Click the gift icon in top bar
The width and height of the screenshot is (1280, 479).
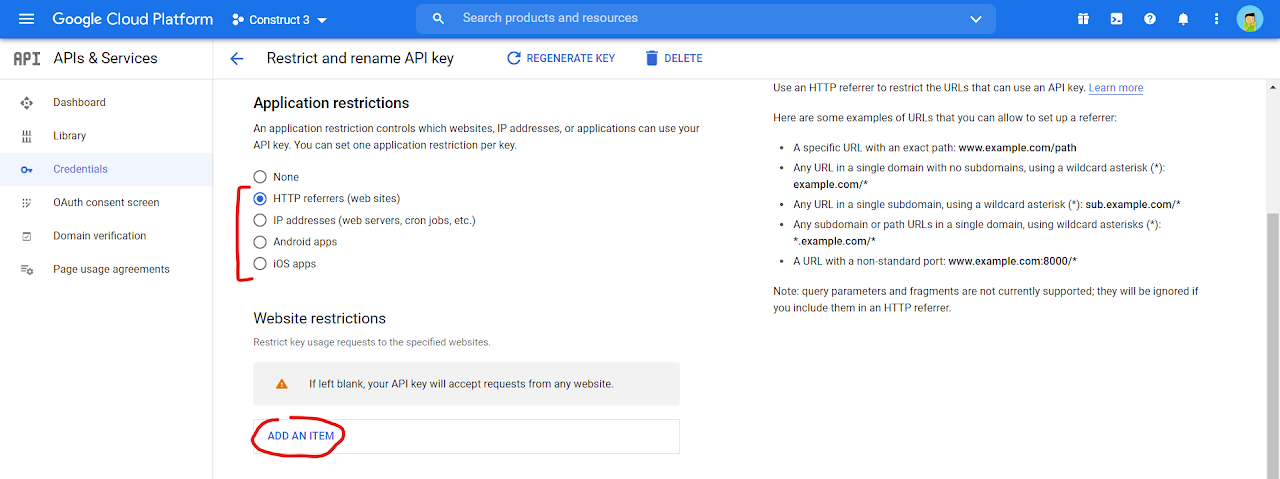1083,19
